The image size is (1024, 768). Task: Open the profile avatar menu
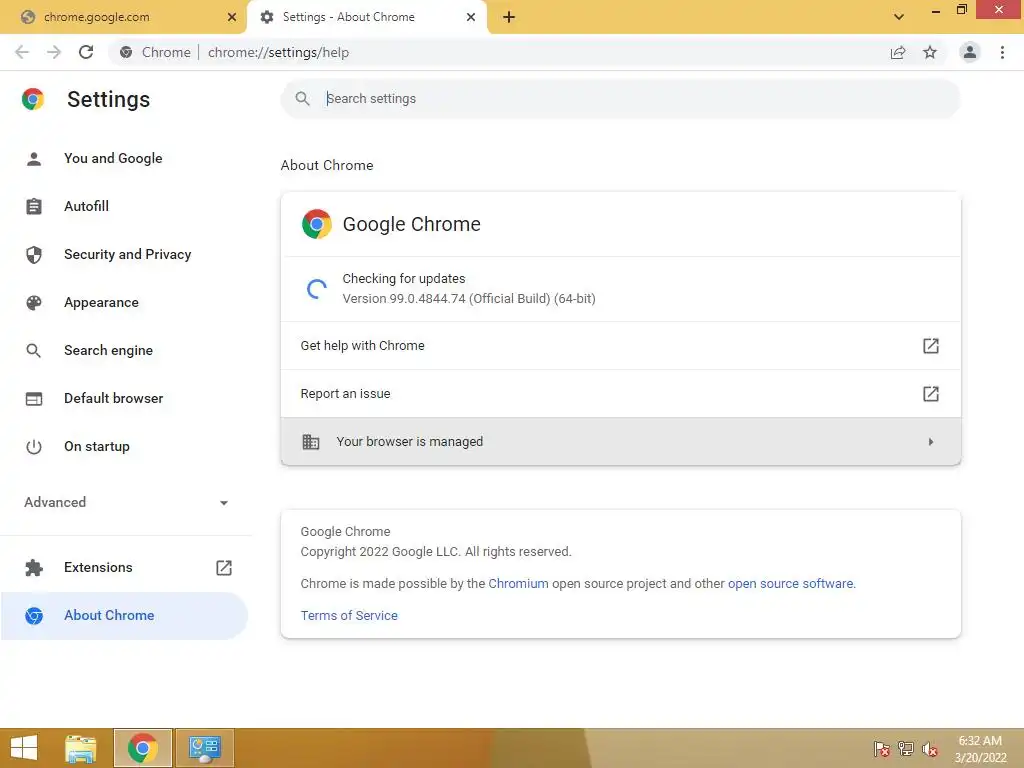tap(970, 52)
